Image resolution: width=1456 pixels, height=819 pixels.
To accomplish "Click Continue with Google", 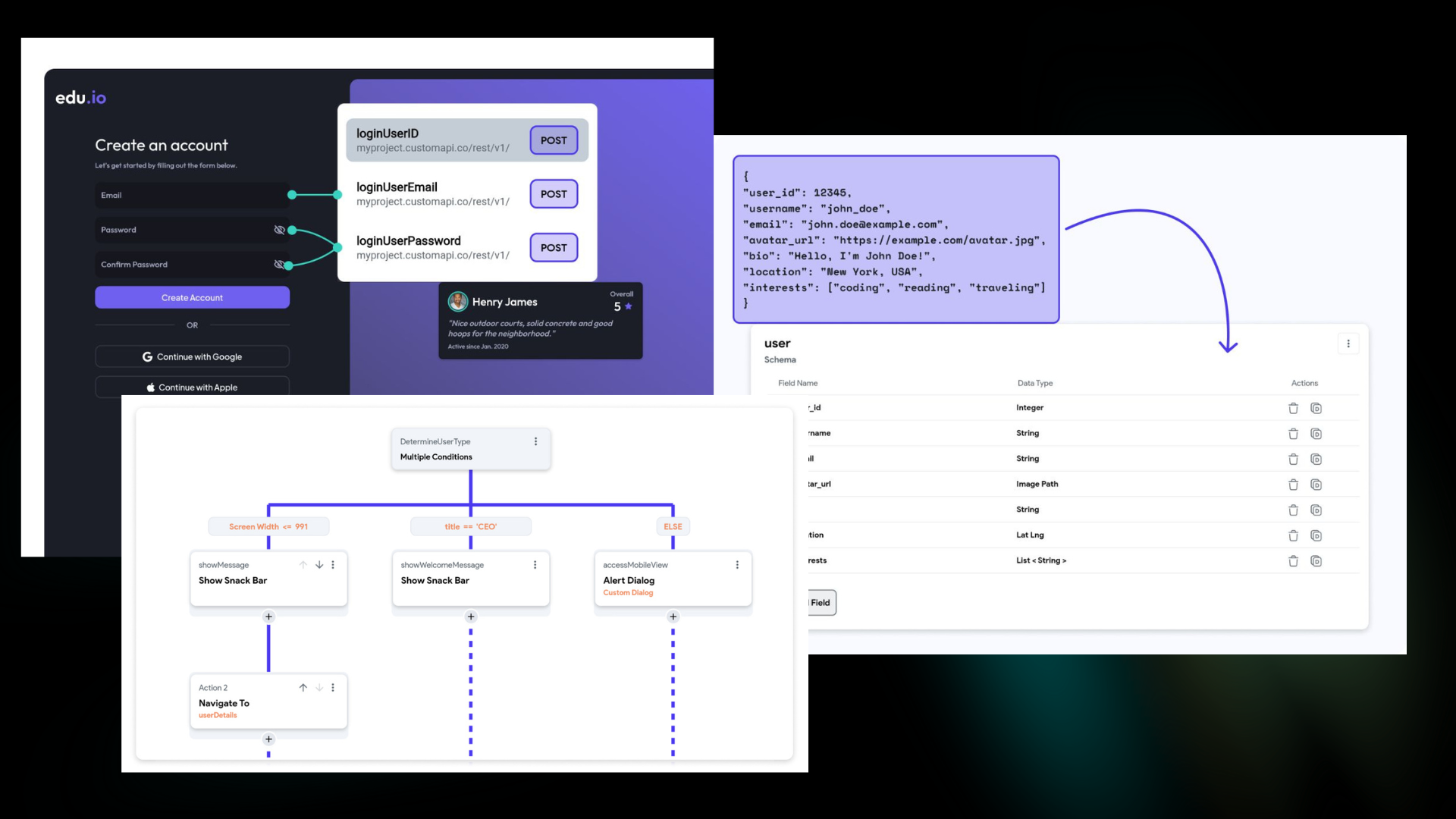I will coord(192,356).
